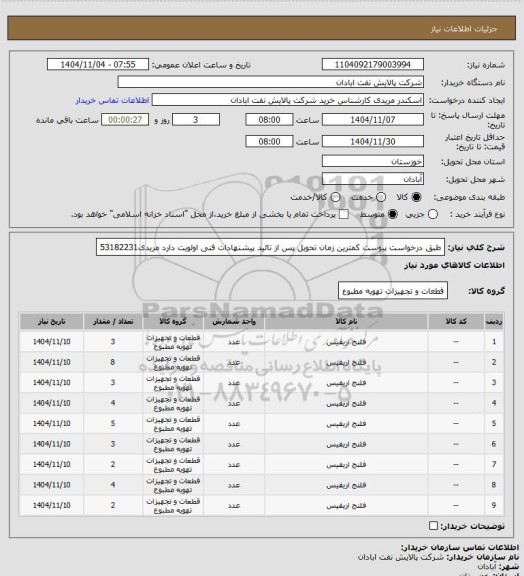The height and width of the screenshot is (576, 524).
Task: Click the requester field اسکندر مریدی
Action: (288, 100)
